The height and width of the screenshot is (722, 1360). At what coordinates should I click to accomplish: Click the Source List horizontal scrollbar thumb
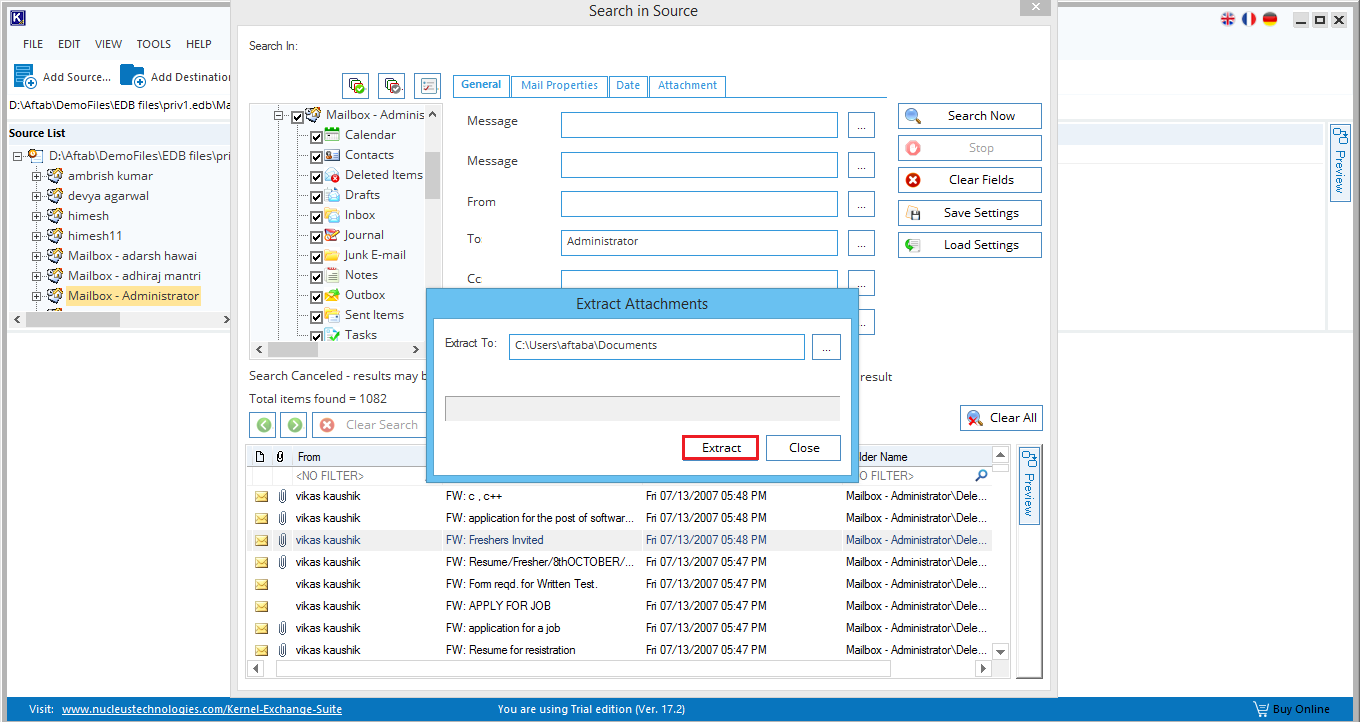pos(72,320)
